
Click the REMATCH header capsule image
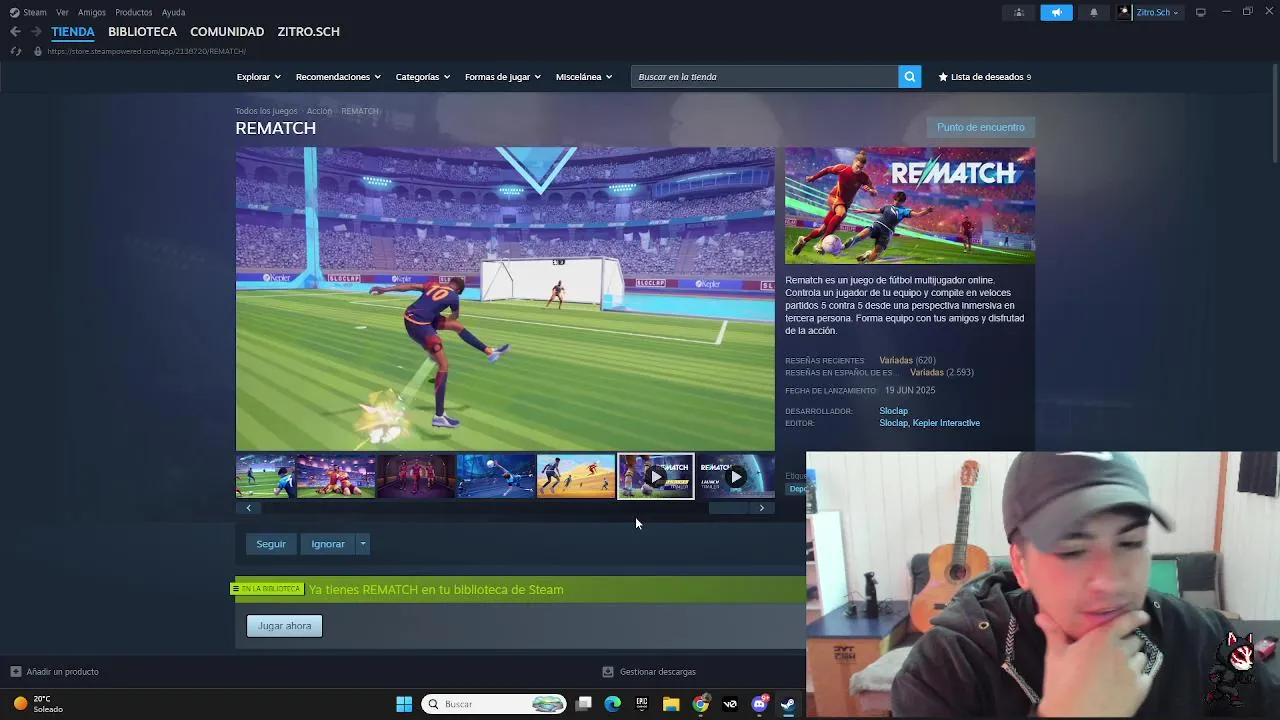pos(910,206)
